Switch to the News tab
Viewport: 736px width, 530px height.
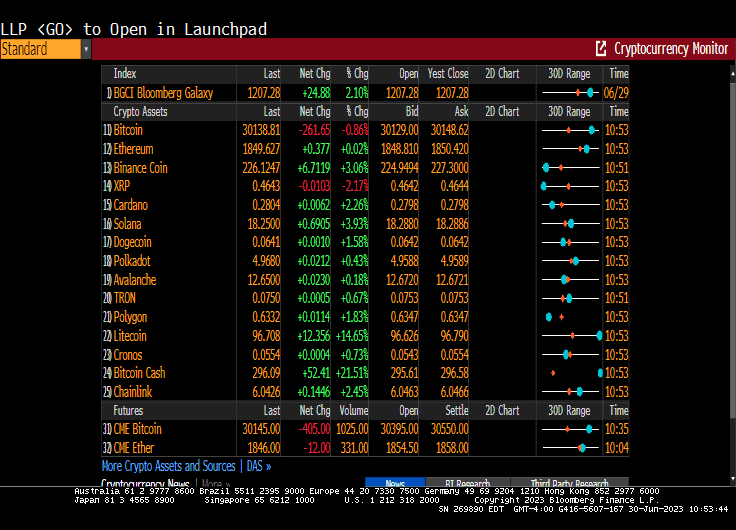pos(395,483)
